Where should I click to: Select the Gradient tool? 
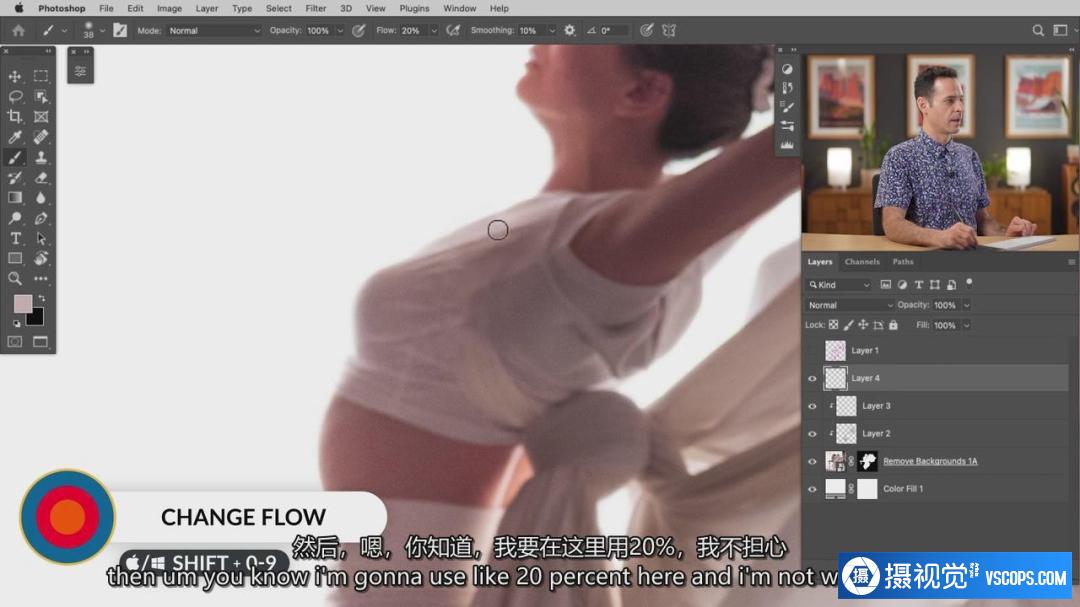(x=14, y=198)
